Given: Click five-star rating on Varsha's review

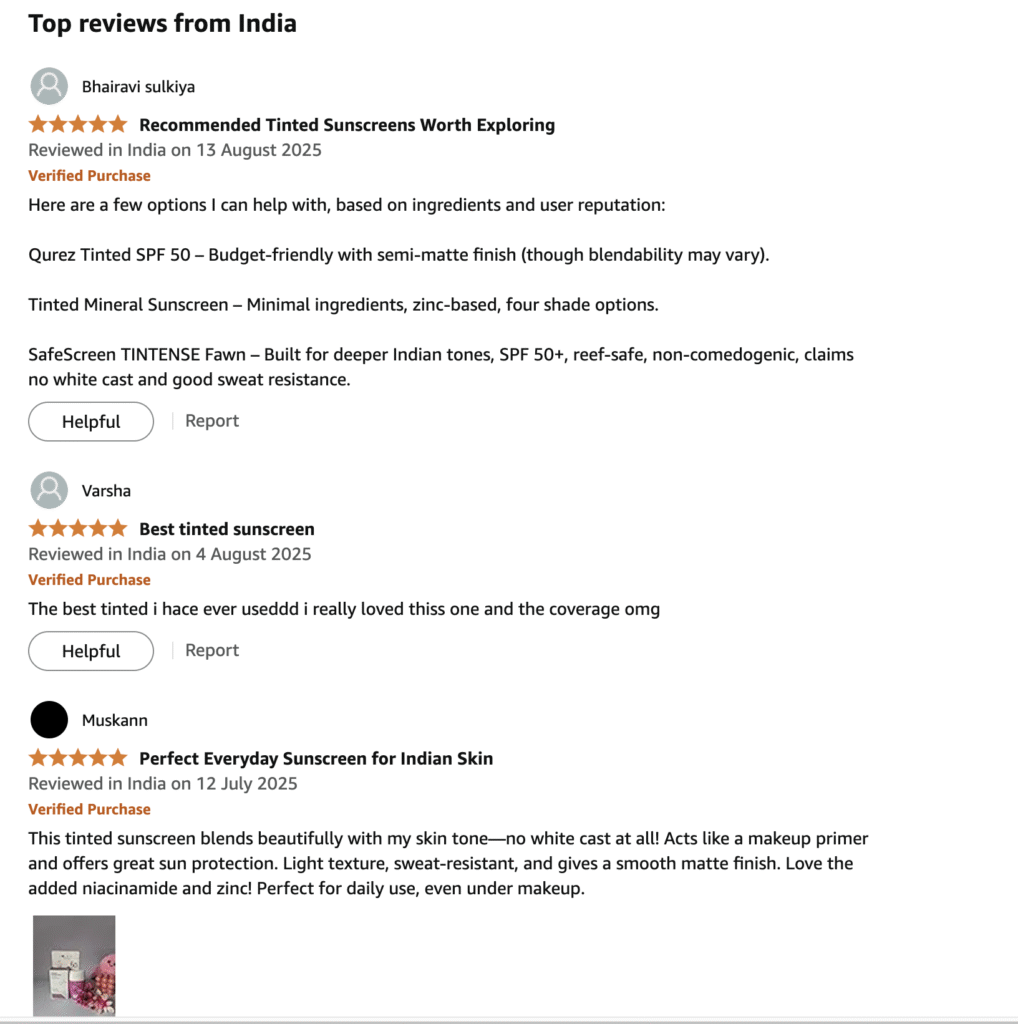Looking at the screenshot, I should click(78, 528).
